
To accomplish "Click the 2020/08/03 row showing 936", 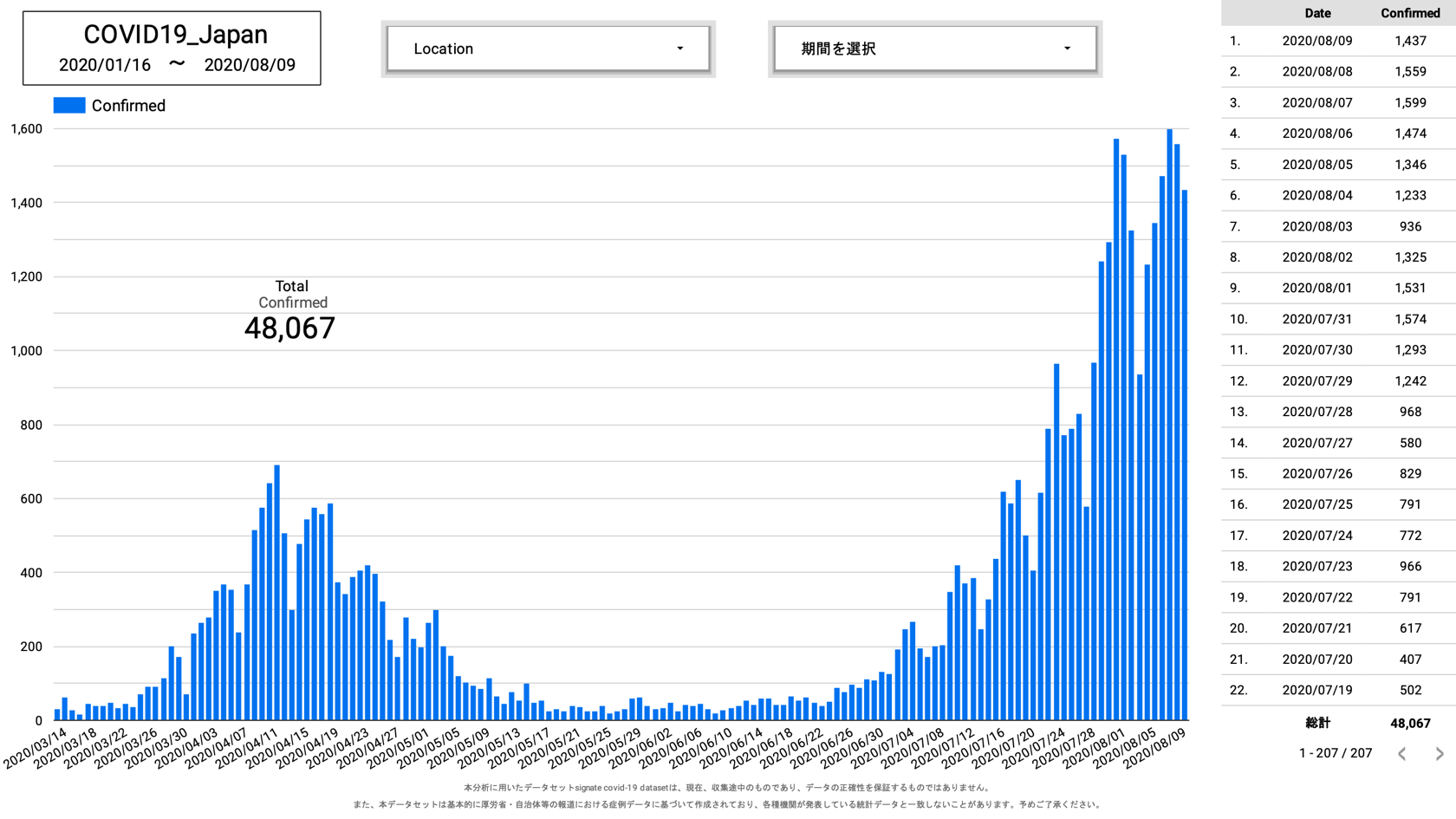I will (x=1338, y=226).
